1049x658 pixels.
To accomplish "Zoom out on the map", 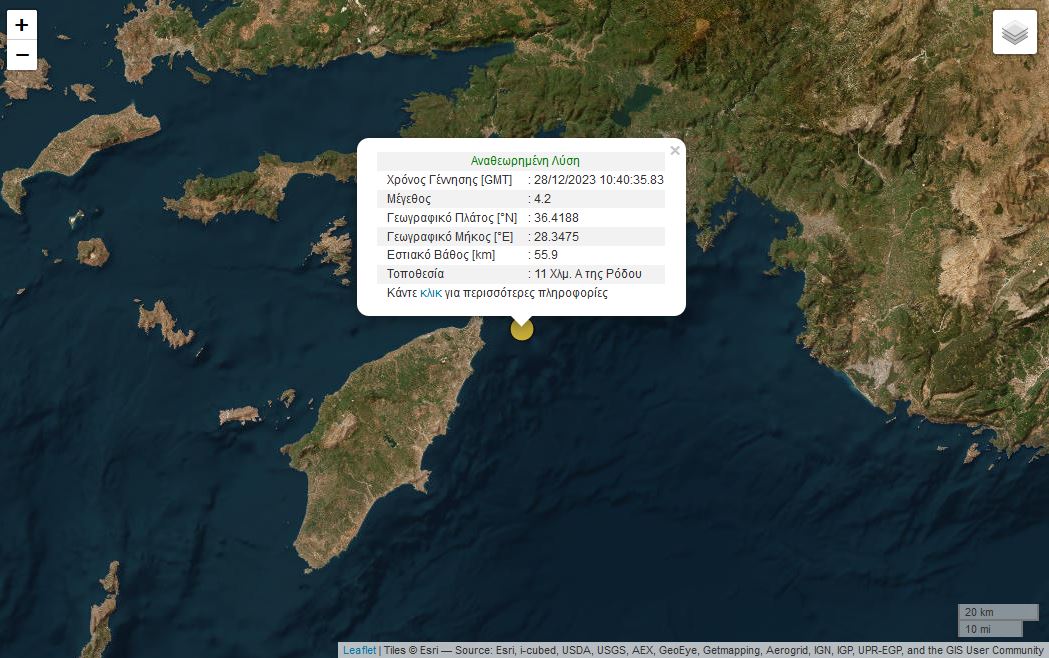I will [x=22, y=55].
